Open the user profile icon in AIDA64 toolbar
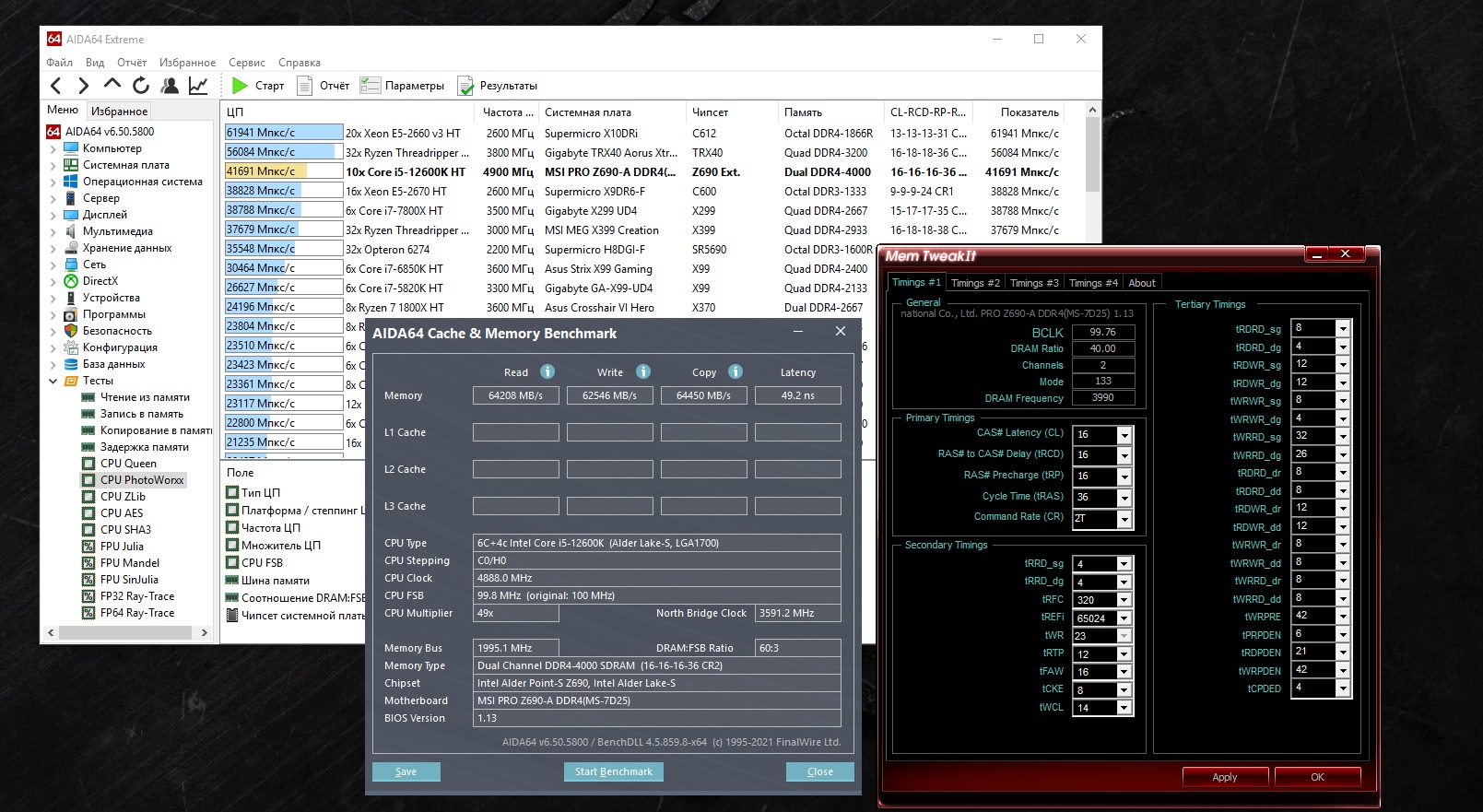Image resolution: width=1483 pixels, height=812 pixels. (x=170, y=86)
